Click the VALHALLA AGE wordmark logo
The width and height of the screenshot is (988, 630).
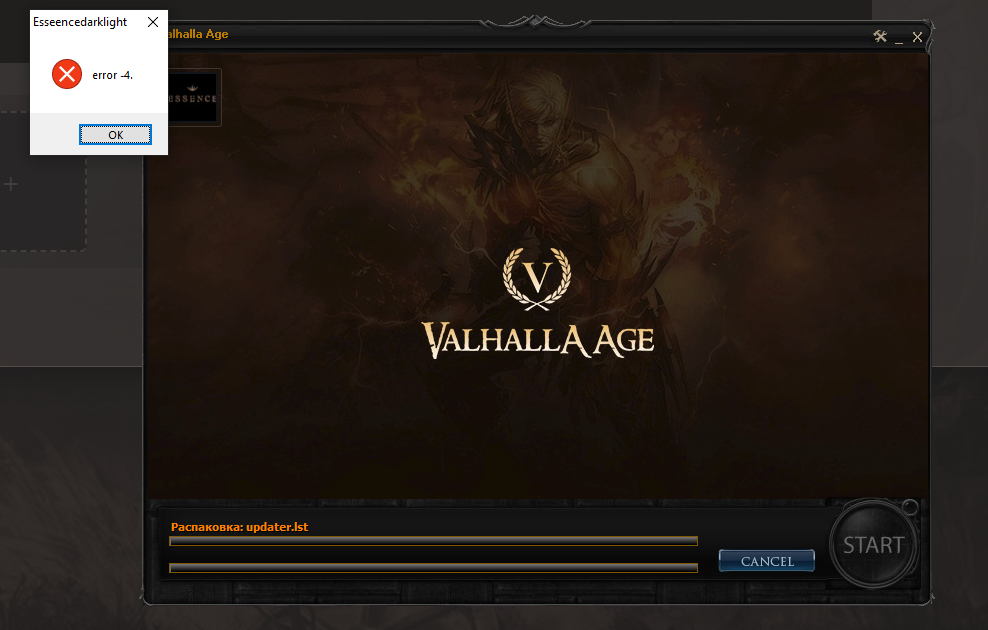(539, 339)
